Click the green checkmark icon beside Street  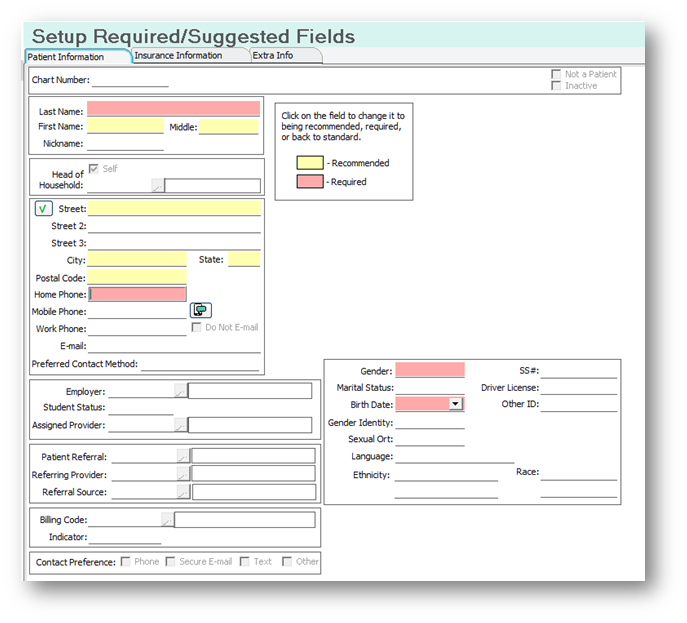pyautogui.click(x=43, y=209)
